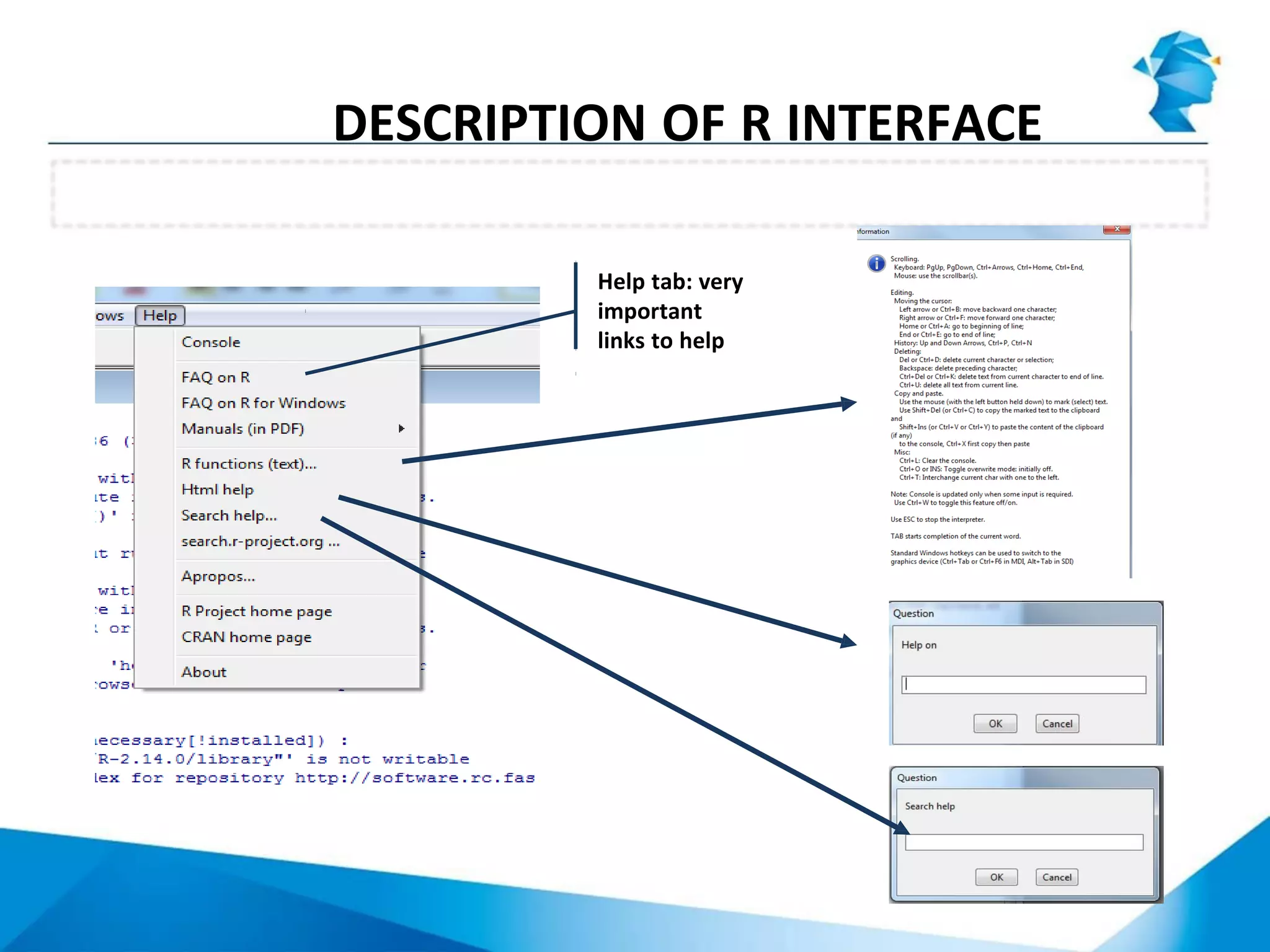Close the Information dialog
This screenshot has width=1270, height=952.
tap(1117, 229)
